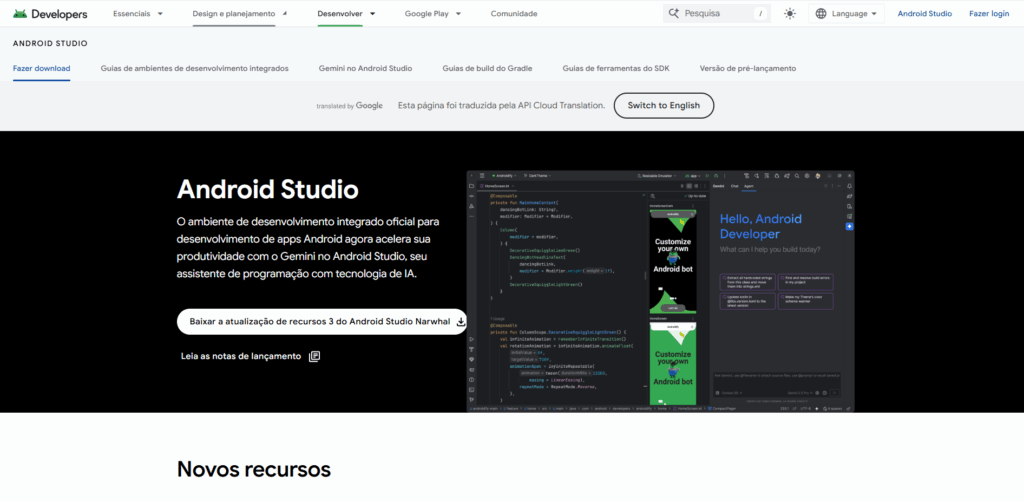The image size is (1024, 502).
Task: Click the Switch to English button
Action: (664, 105)
